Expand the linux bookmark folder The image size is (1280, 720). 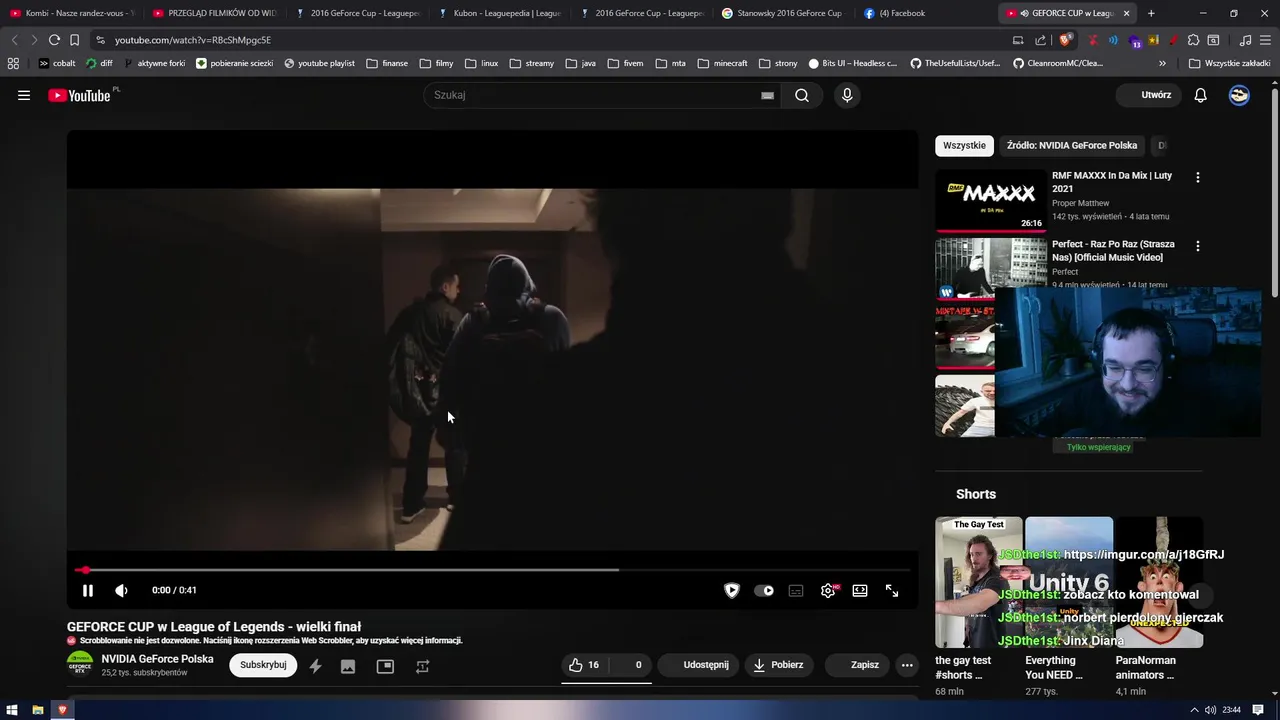481,63
